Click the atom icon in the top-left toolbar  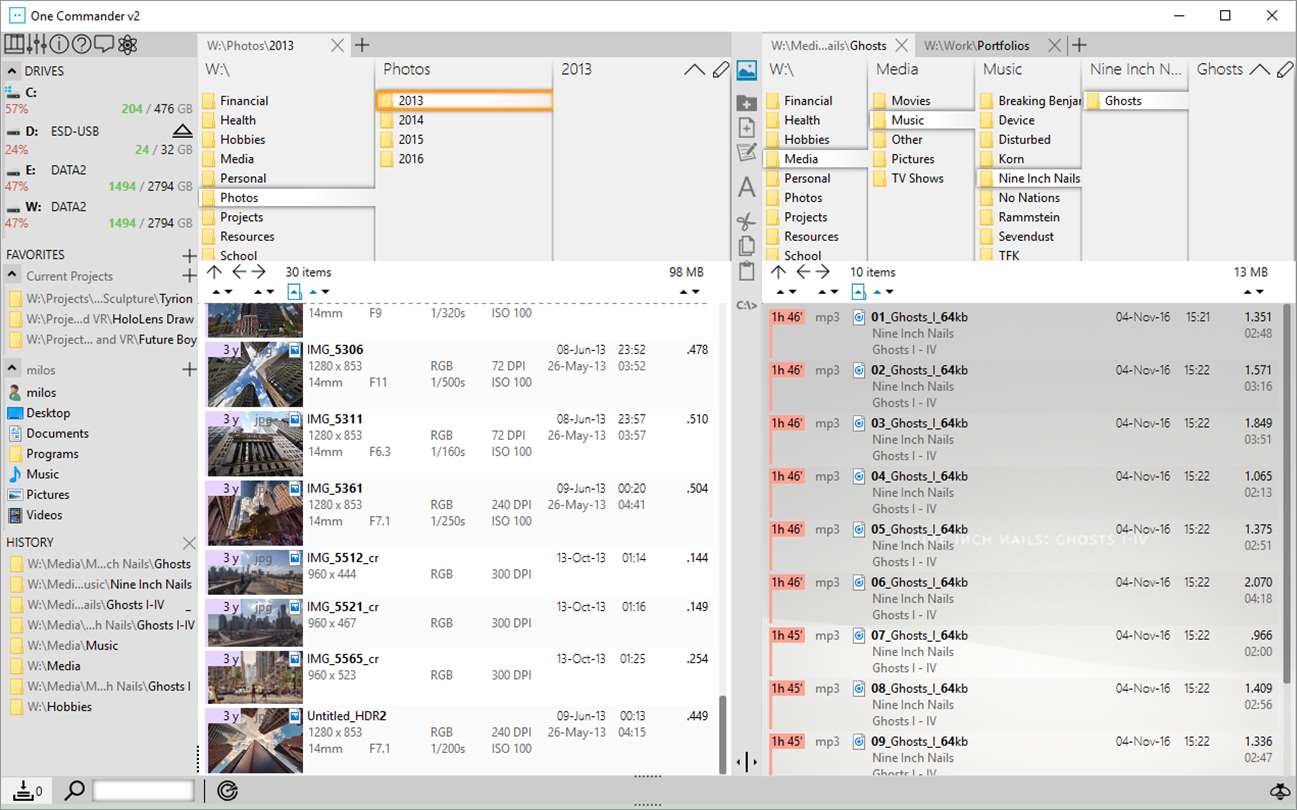[x=127, y=44]
